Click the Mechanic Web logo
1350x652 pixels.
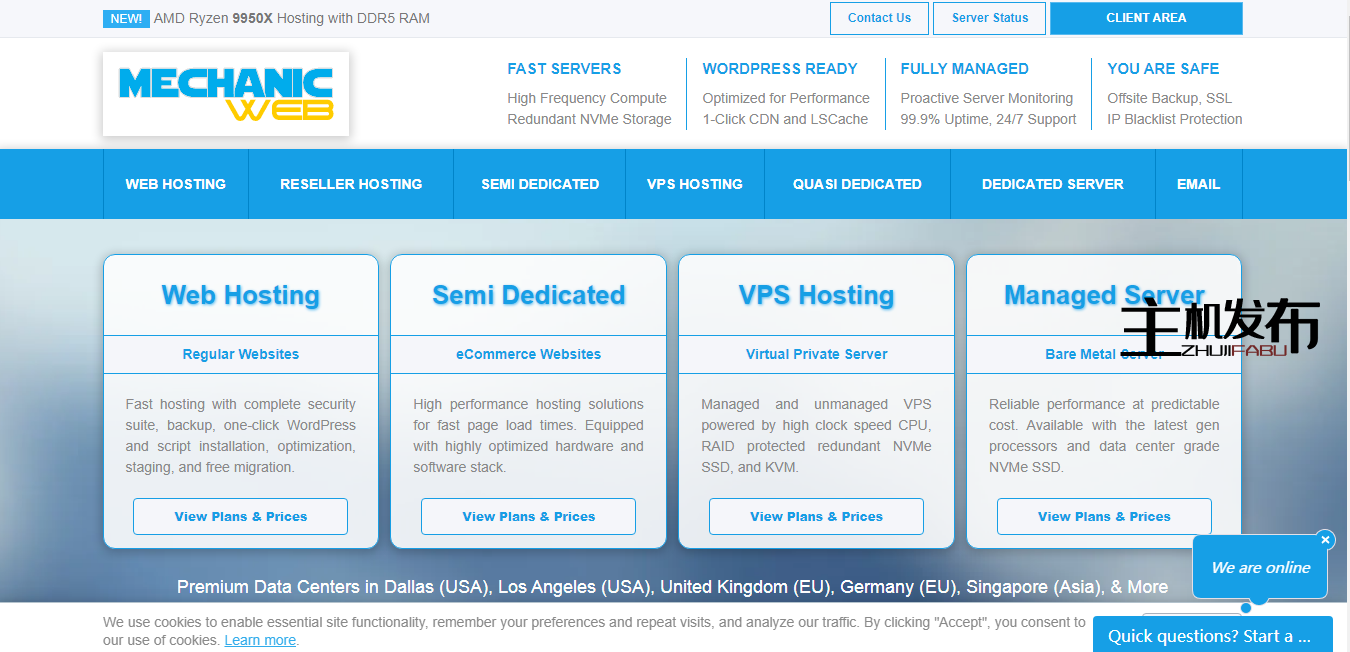225,94
